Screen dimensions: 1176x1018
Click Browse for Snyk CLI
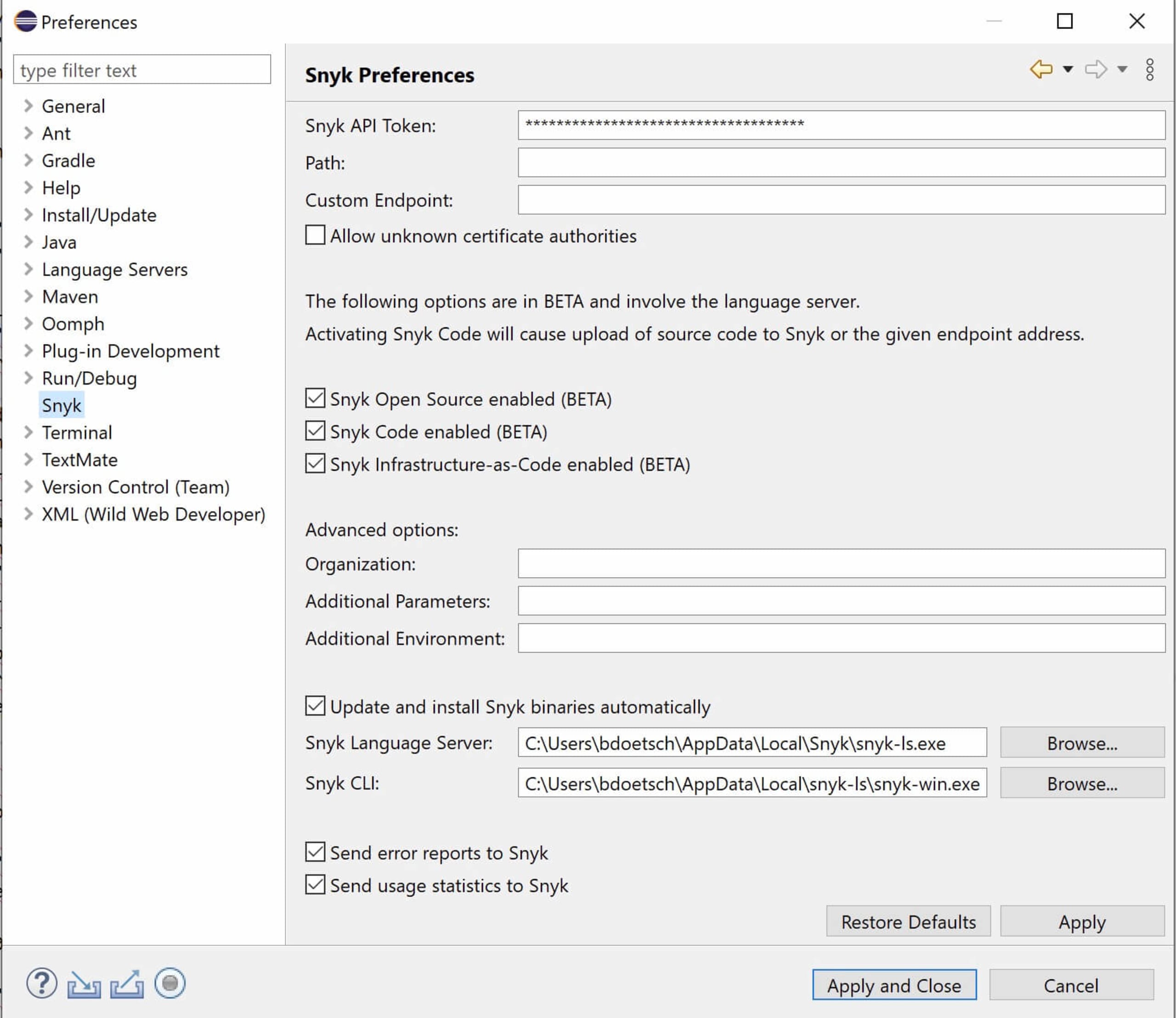tap(1082, 783)
